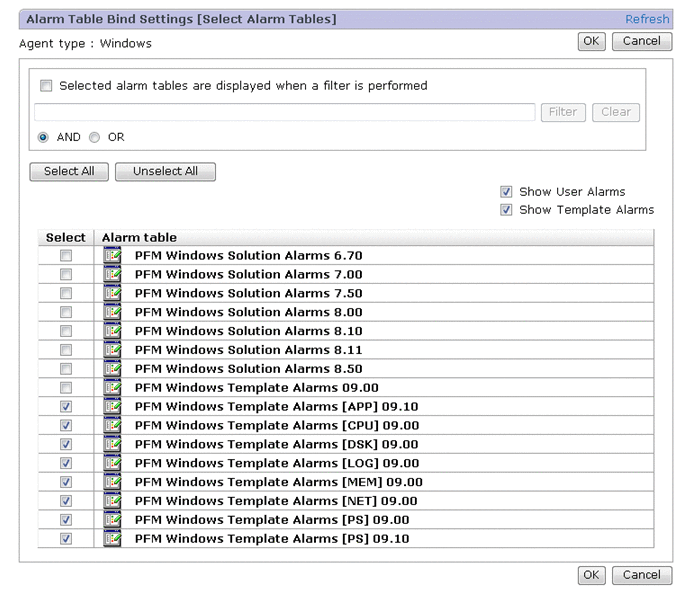685x597 pixels.
Task: Click the top Cancel button
Action: 641,41
